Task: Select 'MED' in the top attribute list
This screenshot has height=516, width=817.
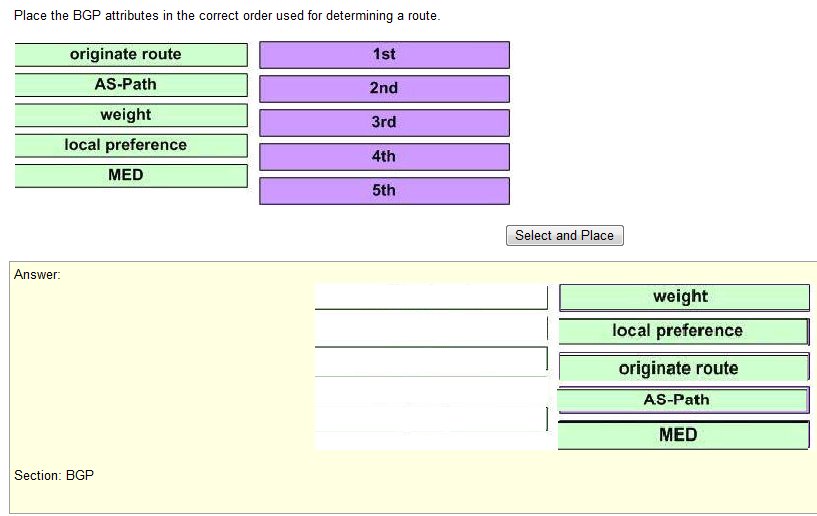Action: pos(130,175)
